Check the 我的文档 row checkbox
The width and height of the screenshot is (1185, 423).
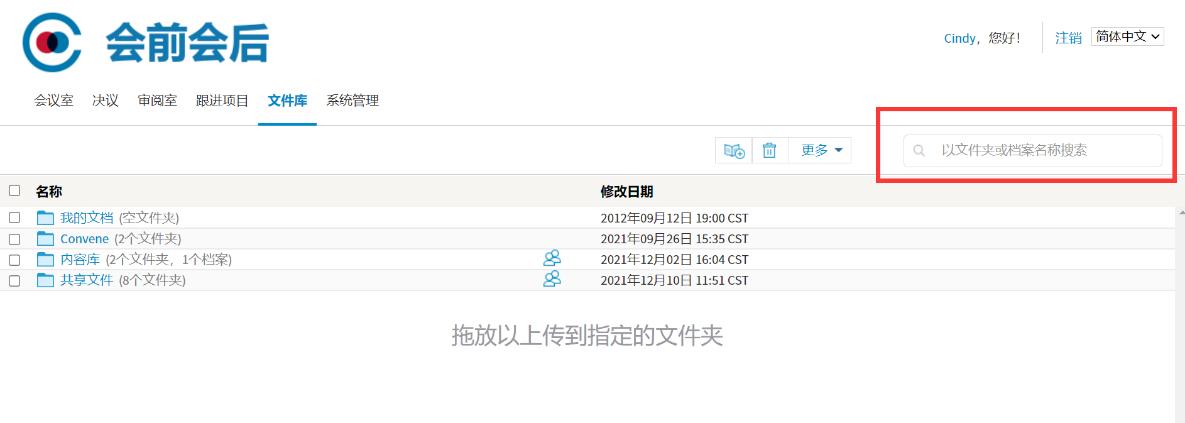(x=14, y=218)
